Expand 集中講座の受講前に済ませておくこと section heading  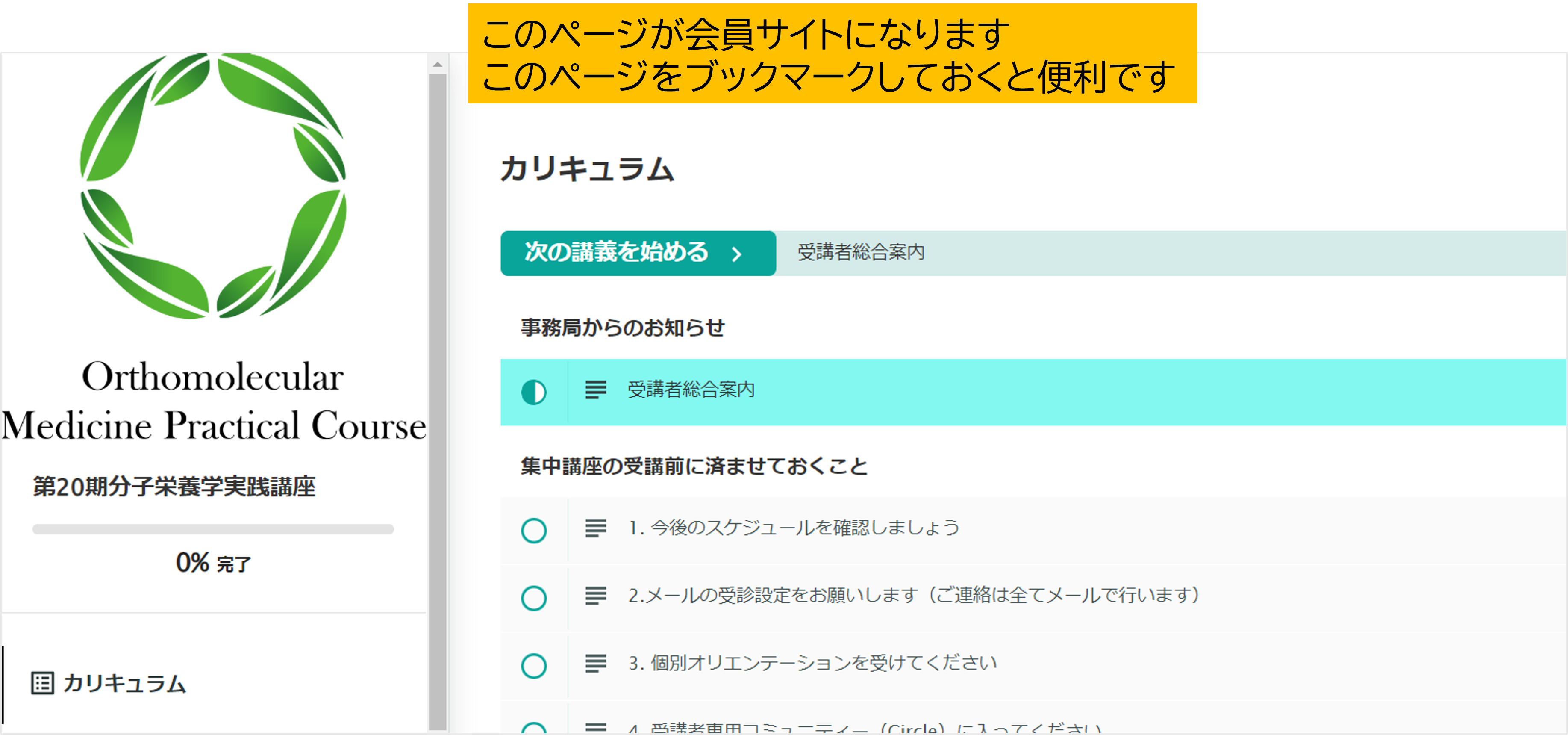[x=694, y=466]
